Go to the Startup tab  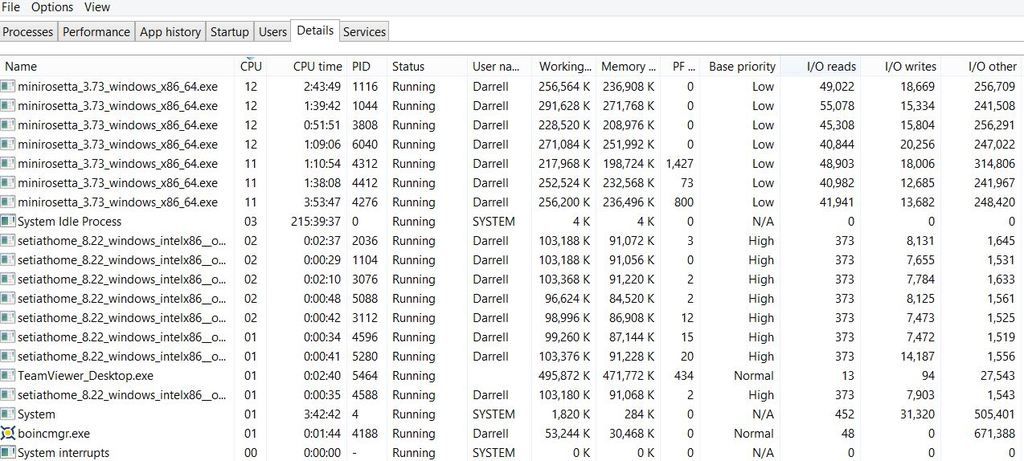[229, 32]
